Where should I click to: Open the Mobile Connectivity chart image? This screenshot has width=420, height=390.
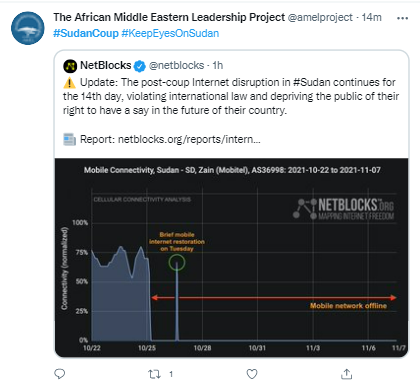[232, 257]
